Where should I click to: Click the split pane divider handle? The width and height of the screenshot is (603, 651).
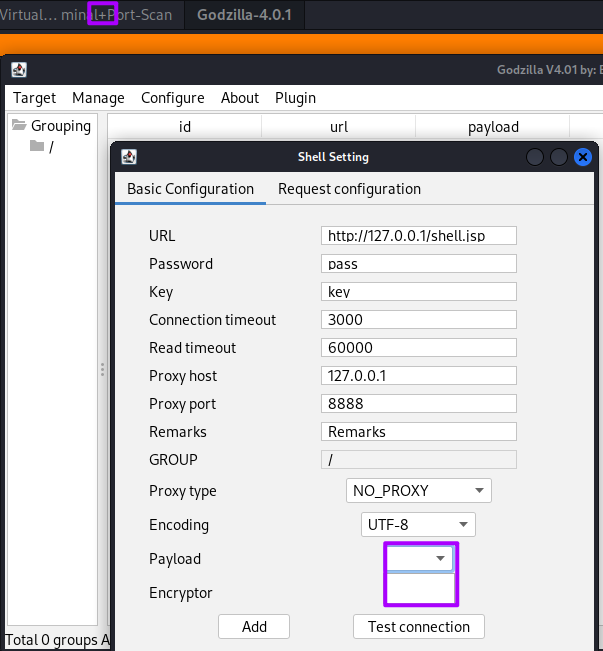pos(102,370)
